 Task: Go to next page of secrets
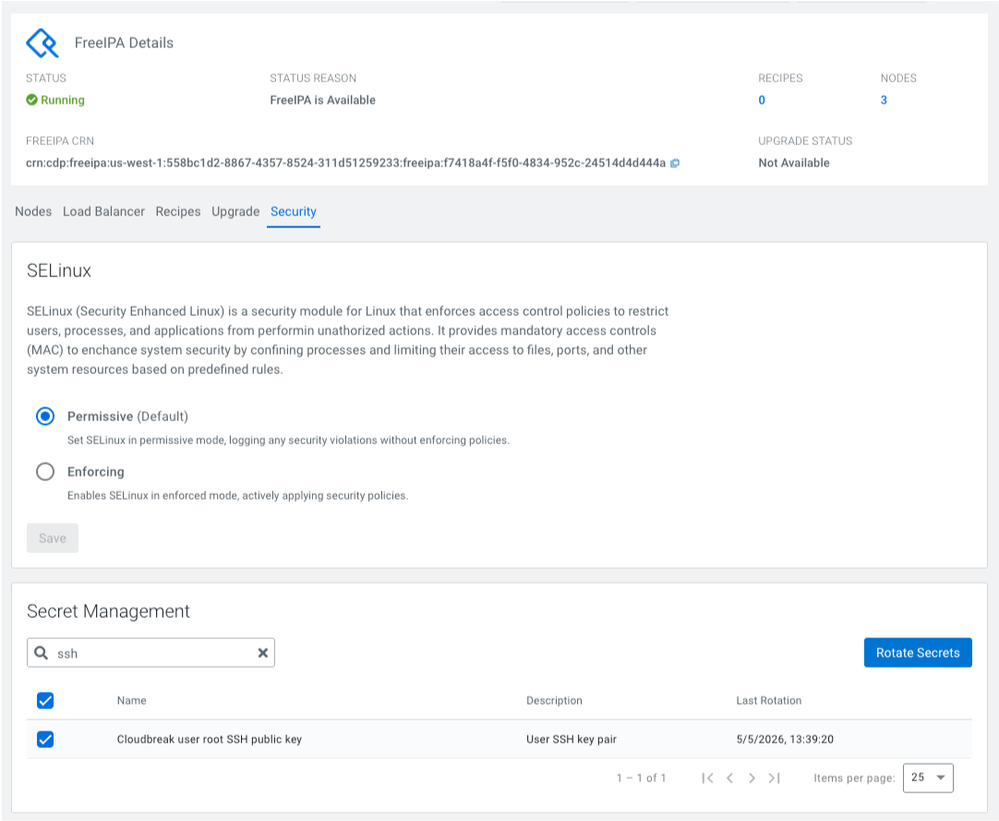click(752, 778)
